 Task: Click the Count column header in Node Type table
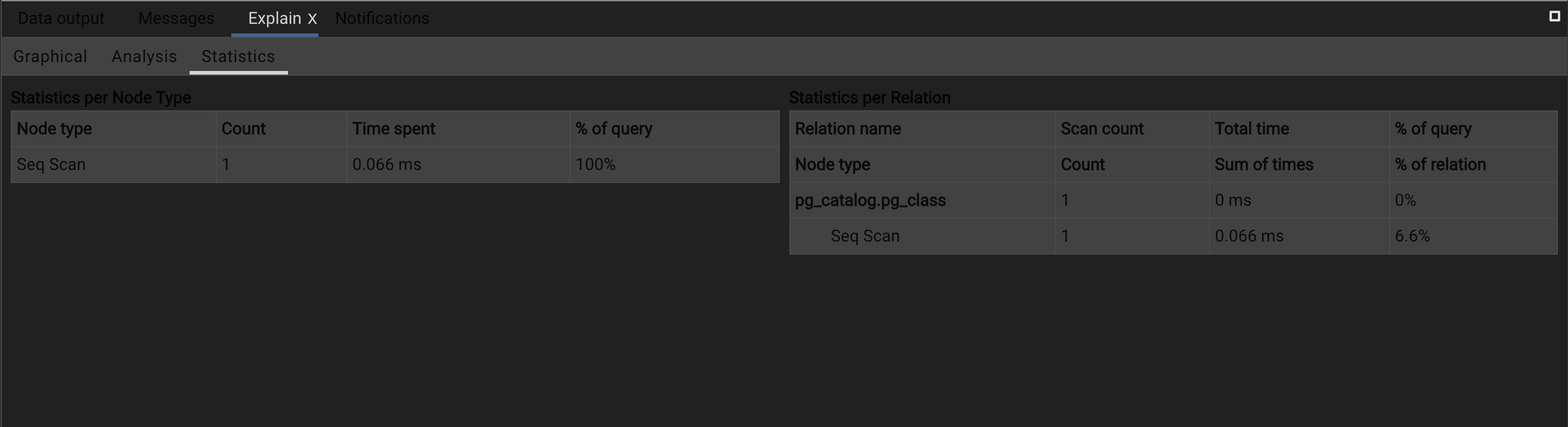pos(243,129)
